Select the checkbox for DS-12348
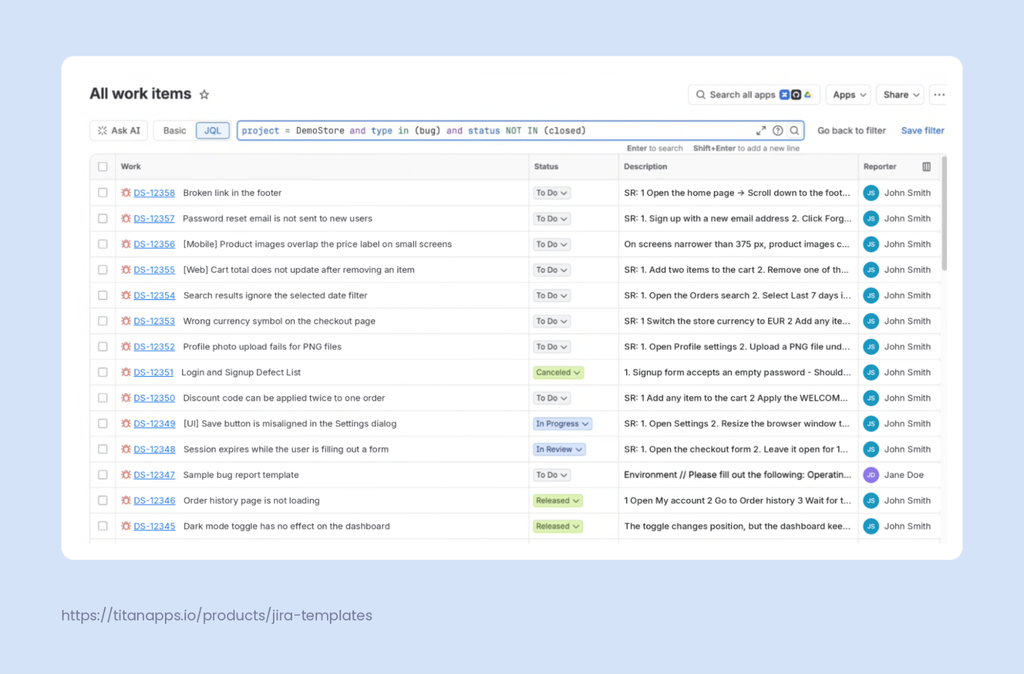1024x674 pixels. (103, 449)
